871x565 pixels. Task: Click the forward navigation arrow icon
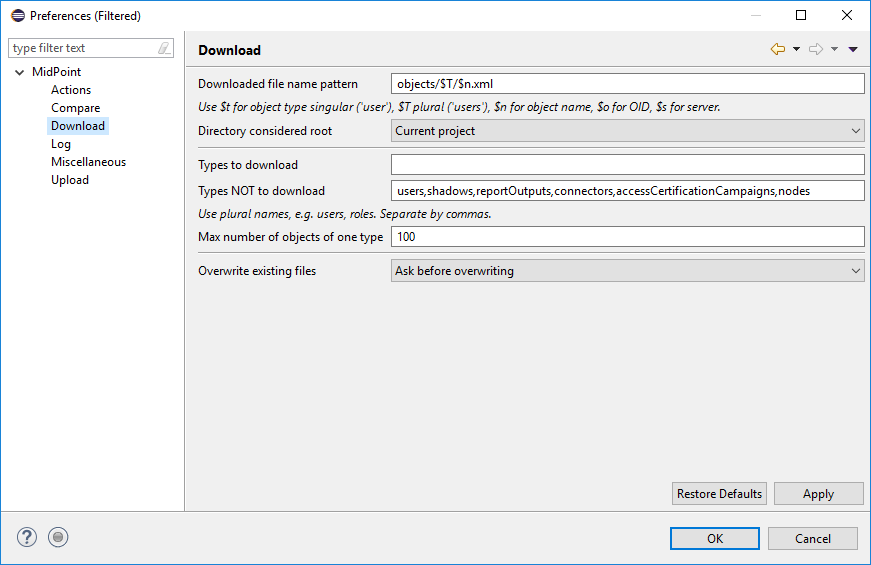[x=815, y=49]
